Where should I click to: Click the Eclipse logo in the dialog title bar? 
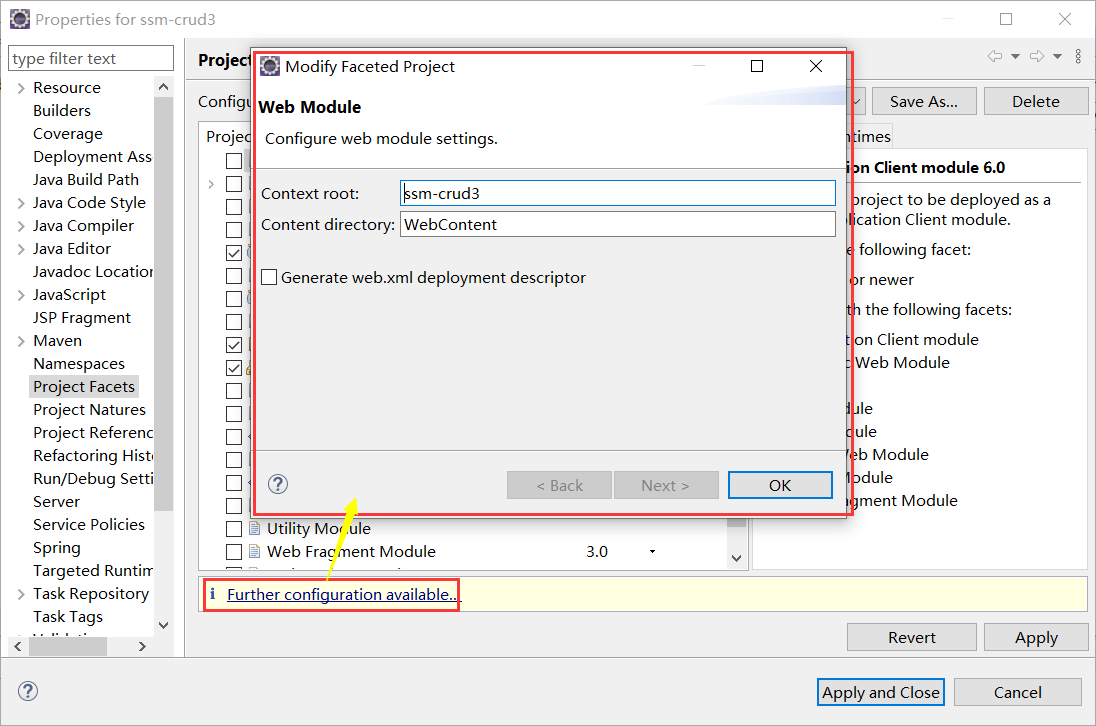point(269,66)
